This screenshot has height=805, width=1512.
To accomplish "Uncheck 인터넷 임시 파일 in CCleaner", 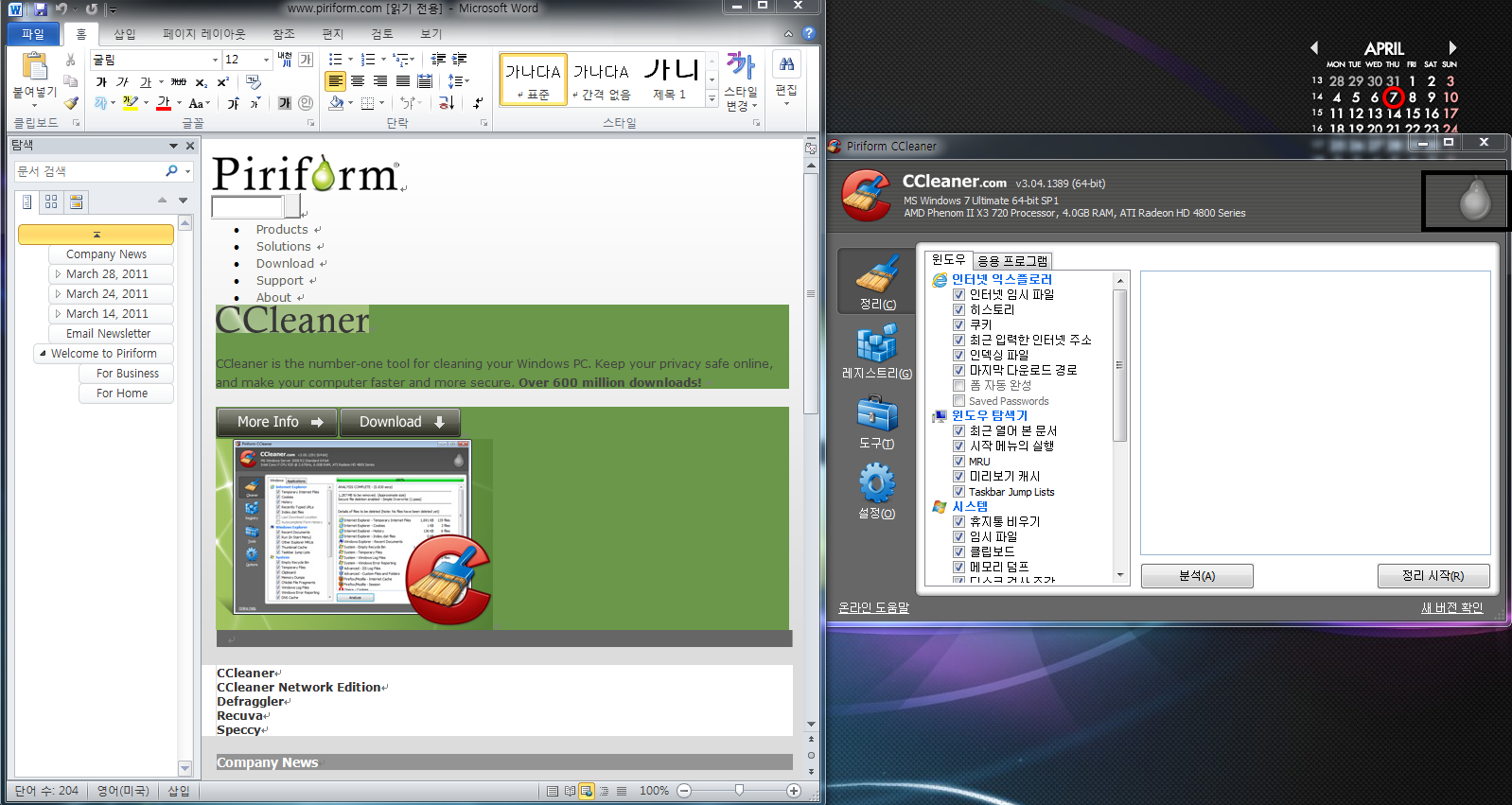I will [x=958, y=295].
